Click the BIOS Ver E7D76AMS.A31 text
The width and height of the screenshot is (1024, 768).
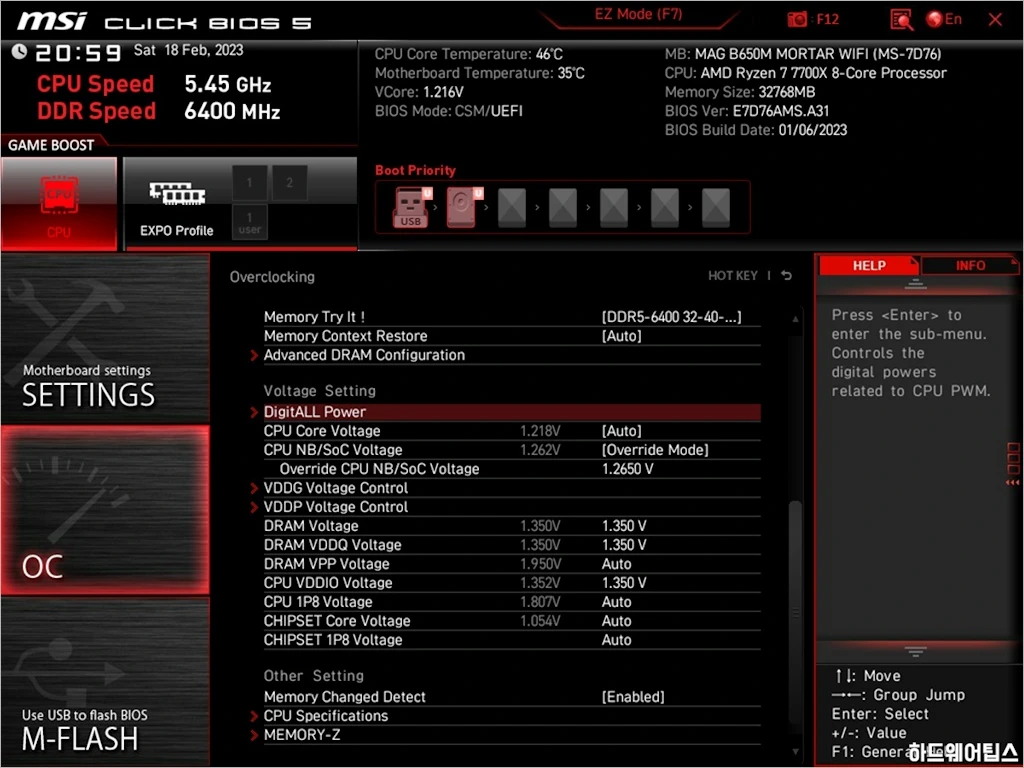click(x=746, y=111)
